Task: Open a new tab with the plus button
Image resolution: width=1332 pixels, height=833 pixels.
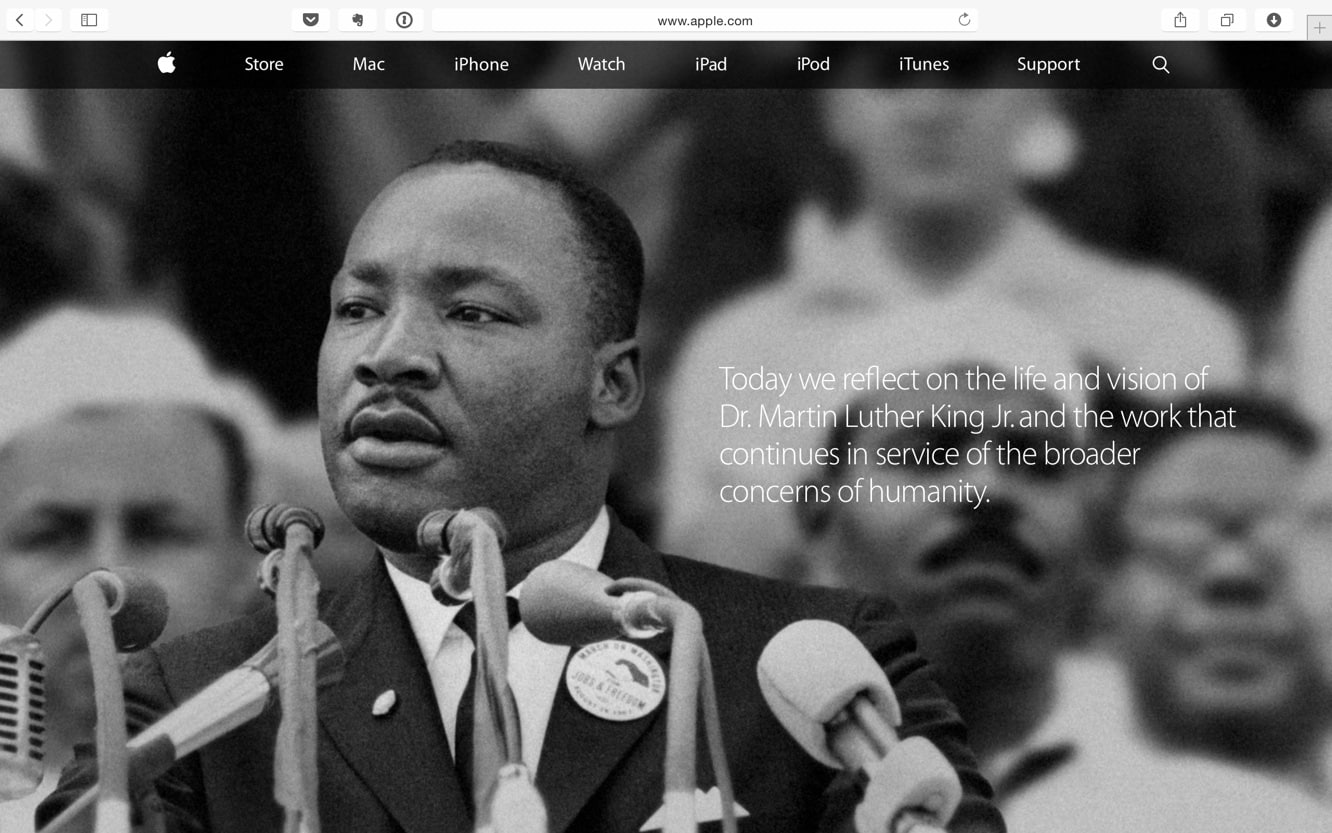Action: pos(1319,28)
